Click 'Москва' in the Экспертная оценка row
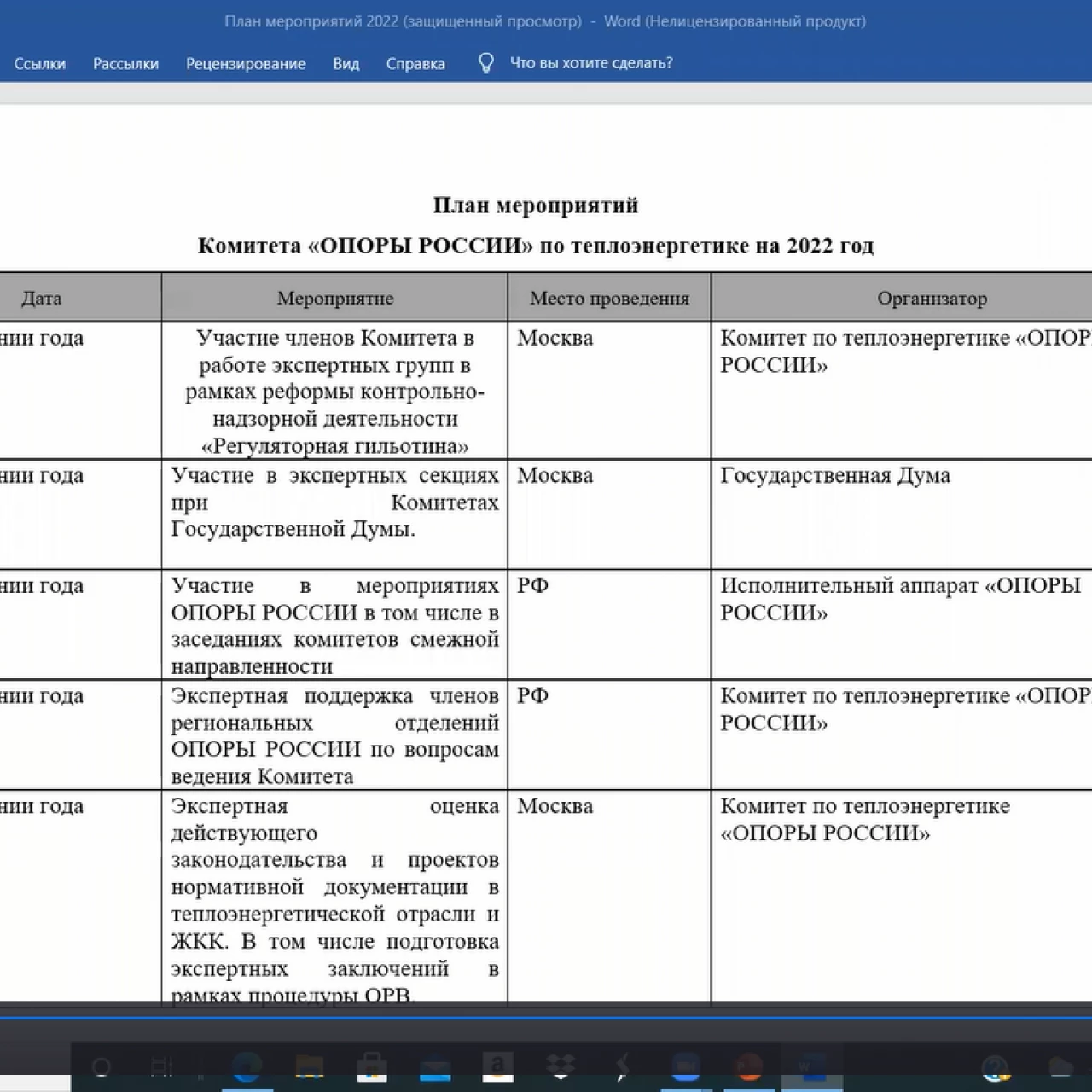This screenshot has width=1092, height=1092. [555, 806]
